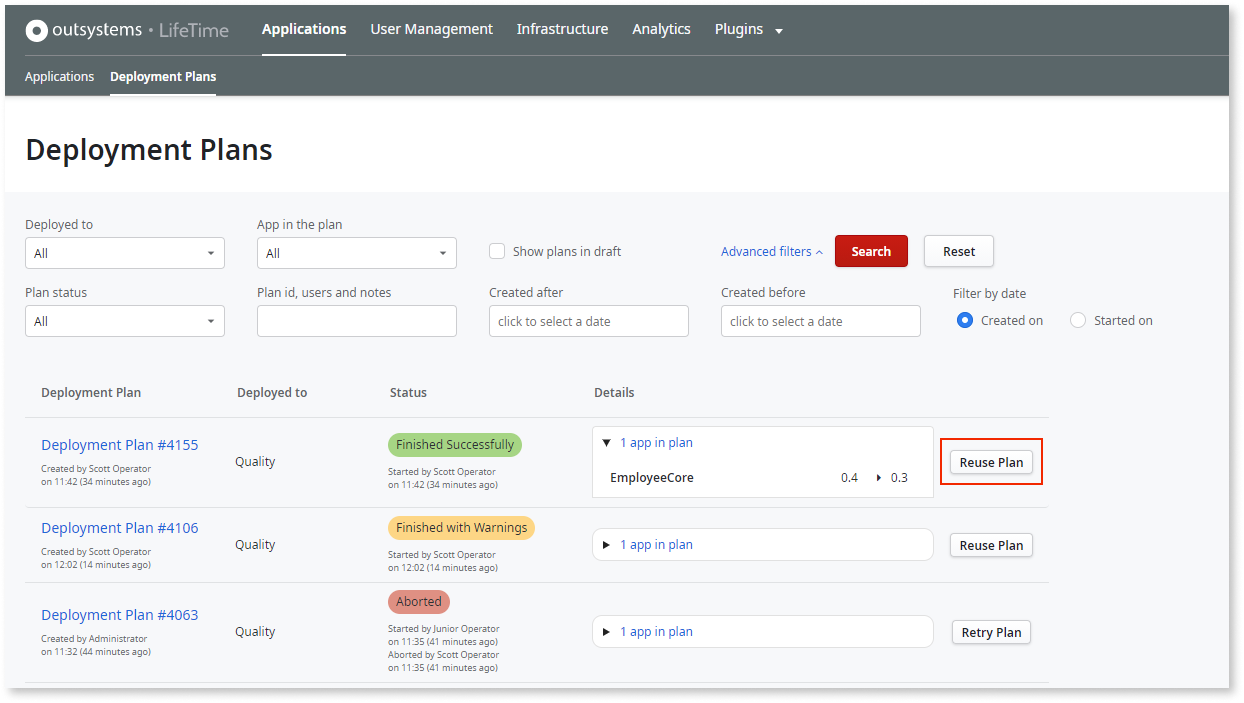Image resolution: width=1244 pixels, height=703 pixels.
Task: Go to the Infrastructure section
Action: pos(562,29)
